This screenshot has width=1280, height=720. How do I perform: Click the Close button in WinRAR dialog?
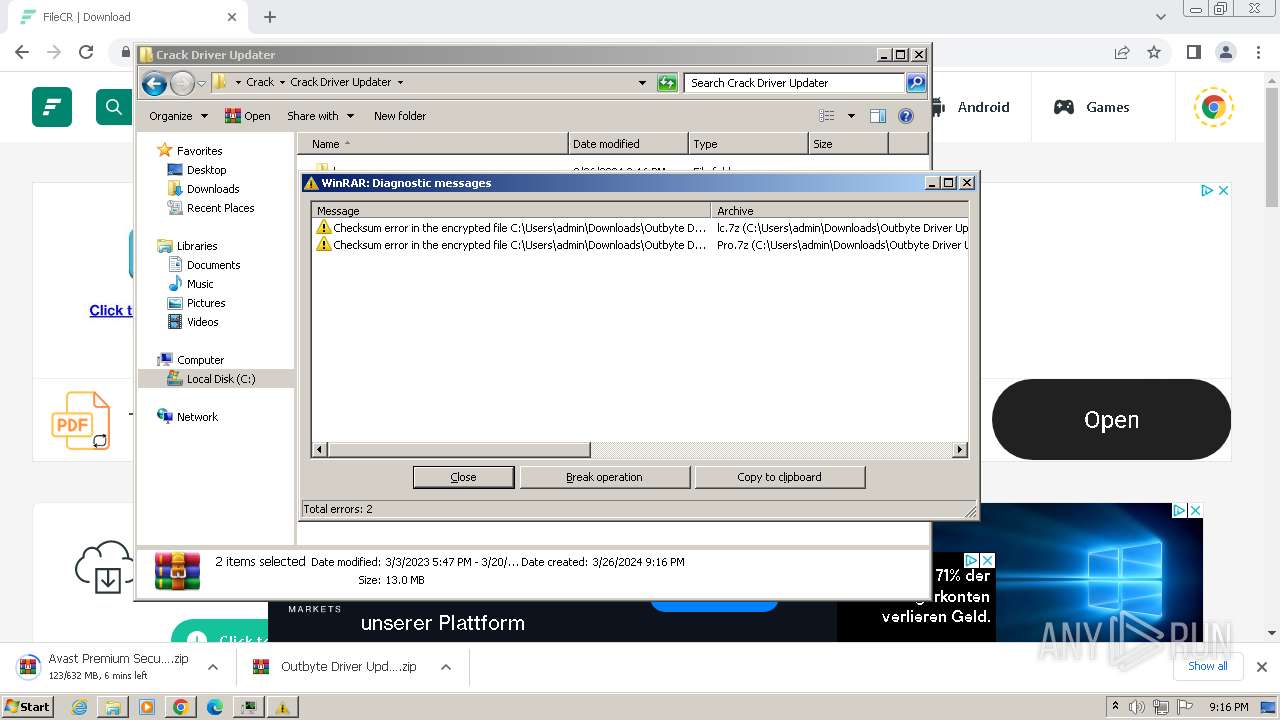click(464, 477)
